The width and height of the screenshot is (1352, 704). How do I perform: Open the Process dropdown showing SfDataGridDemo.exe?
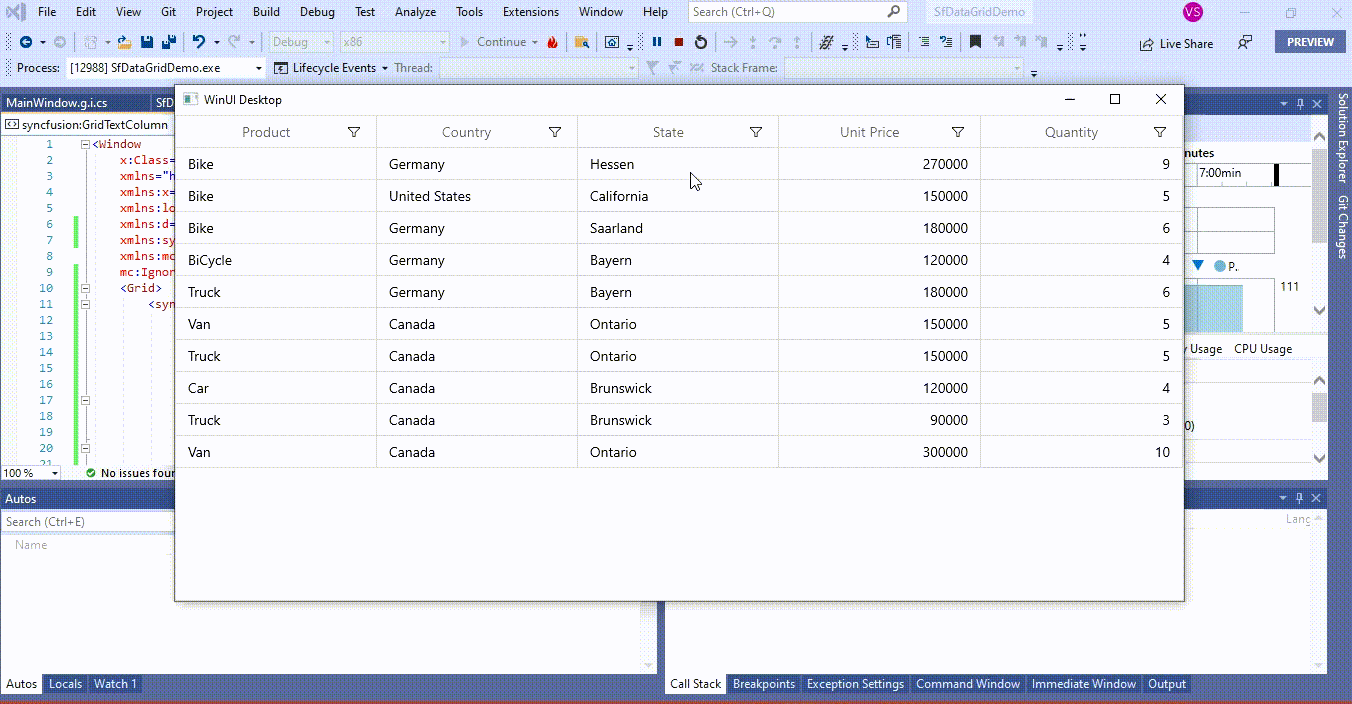click(166, 68)
